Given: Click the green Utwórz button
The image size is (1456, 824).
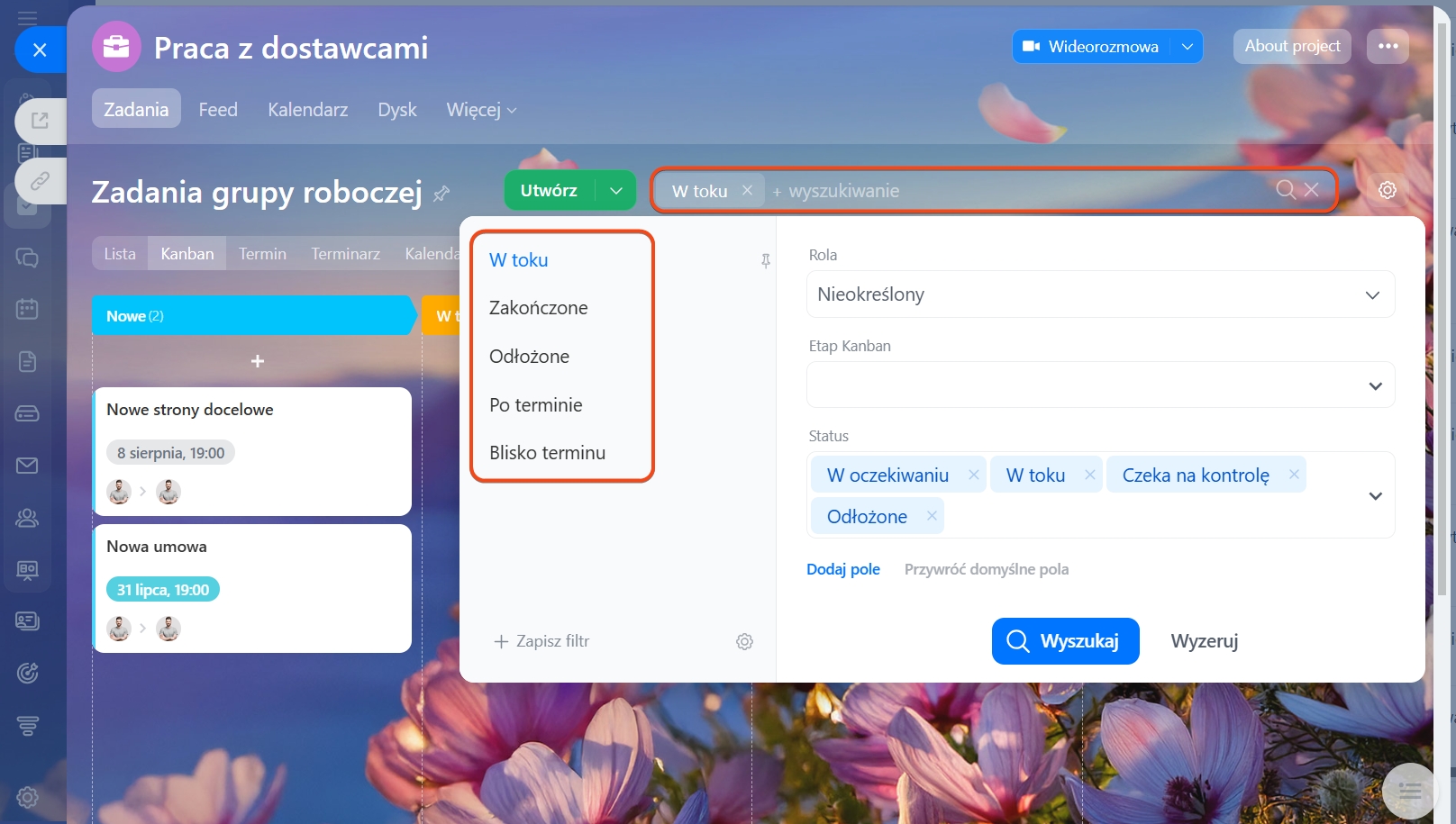Looking at the screenshot, I should pos(549,190).
